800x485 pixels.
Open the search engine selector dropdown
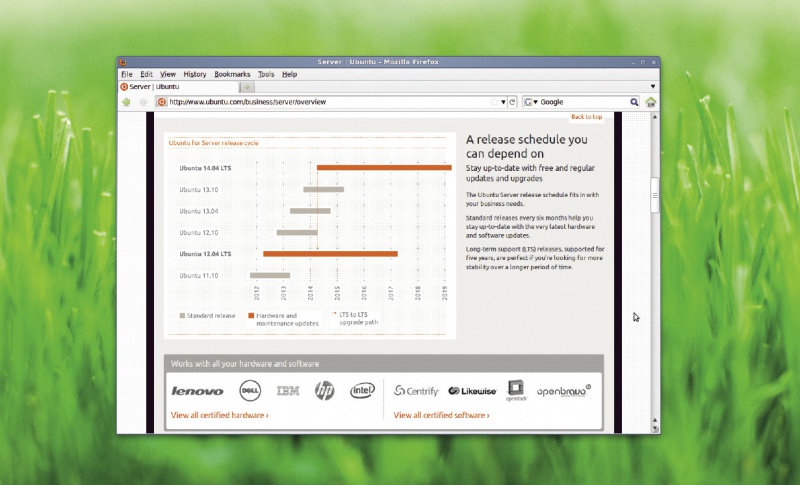536,102
